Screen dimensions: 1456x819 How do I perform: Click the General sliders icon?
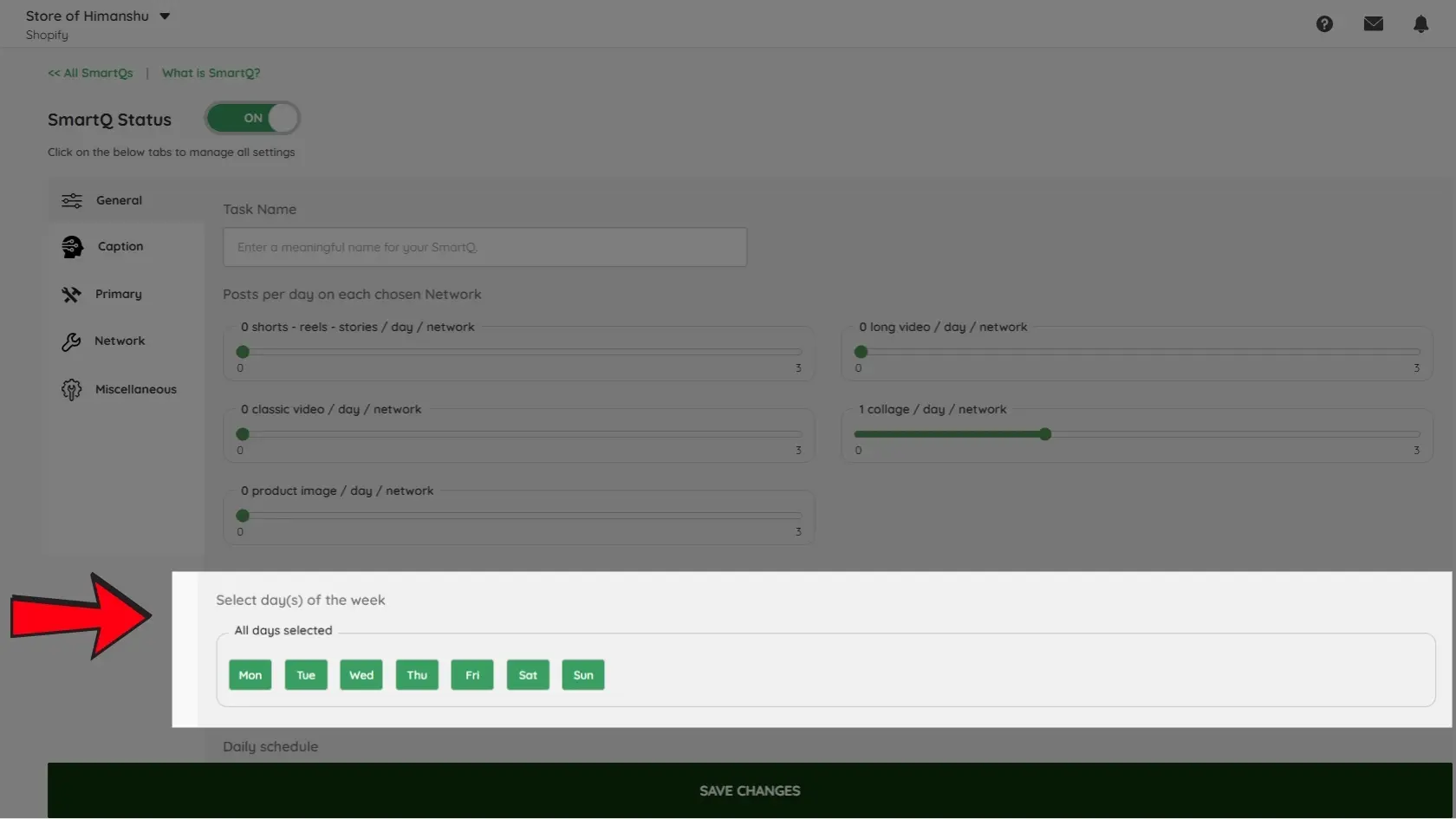point(72,200)
